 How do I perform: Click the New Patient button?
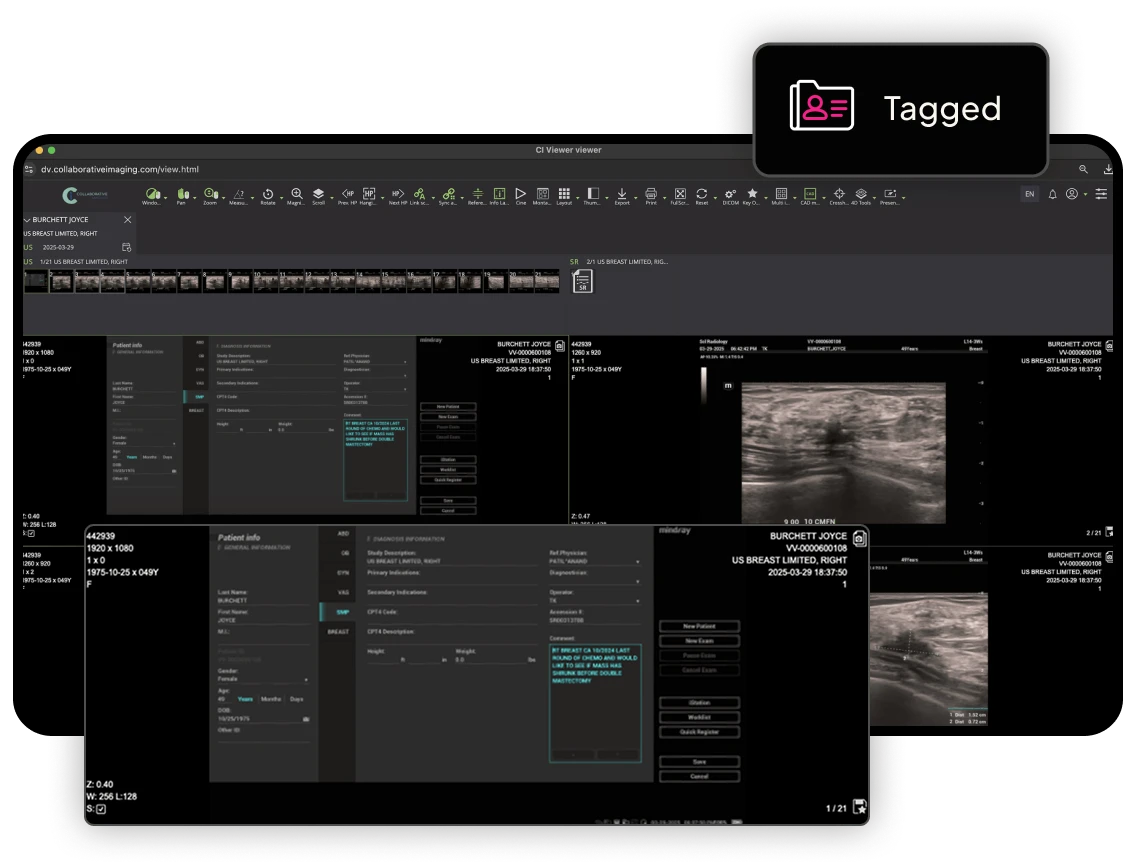699,626
